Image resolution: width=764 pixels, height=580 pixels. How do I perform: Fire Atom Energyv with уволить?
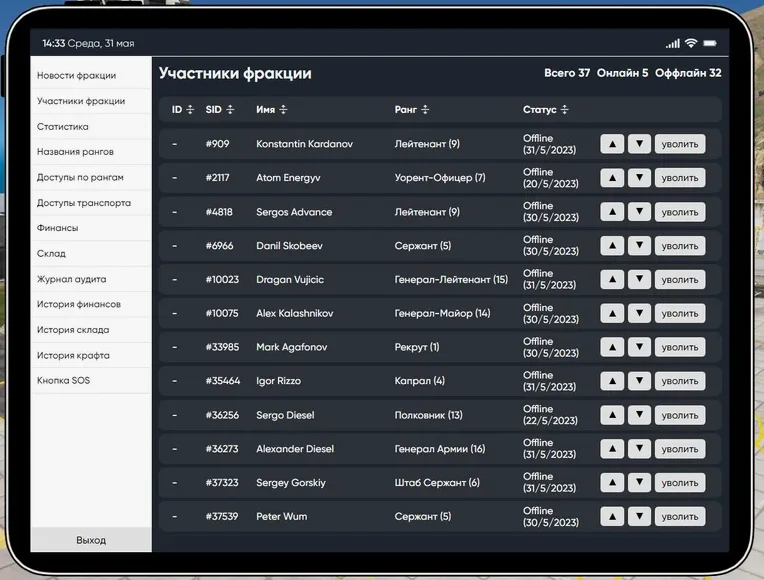(680, 178)
